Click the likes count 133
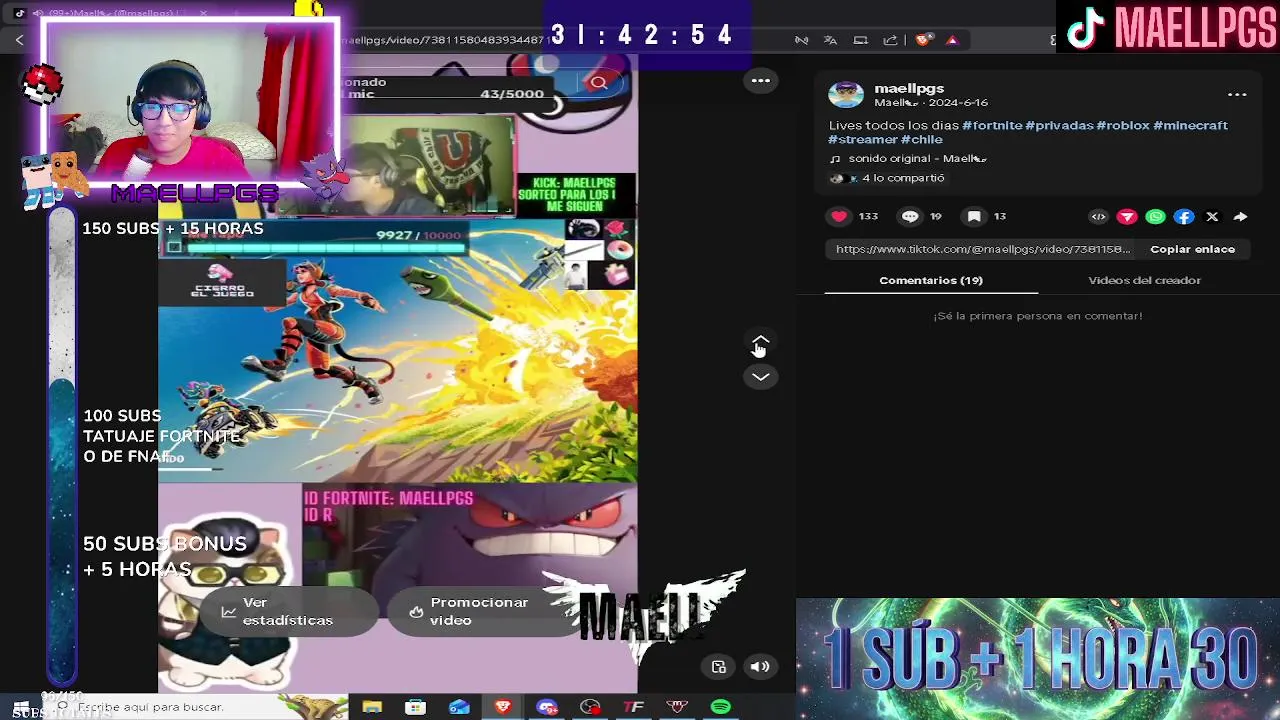The height and width of the screenshot is (720, 1280). pos(868,216)
